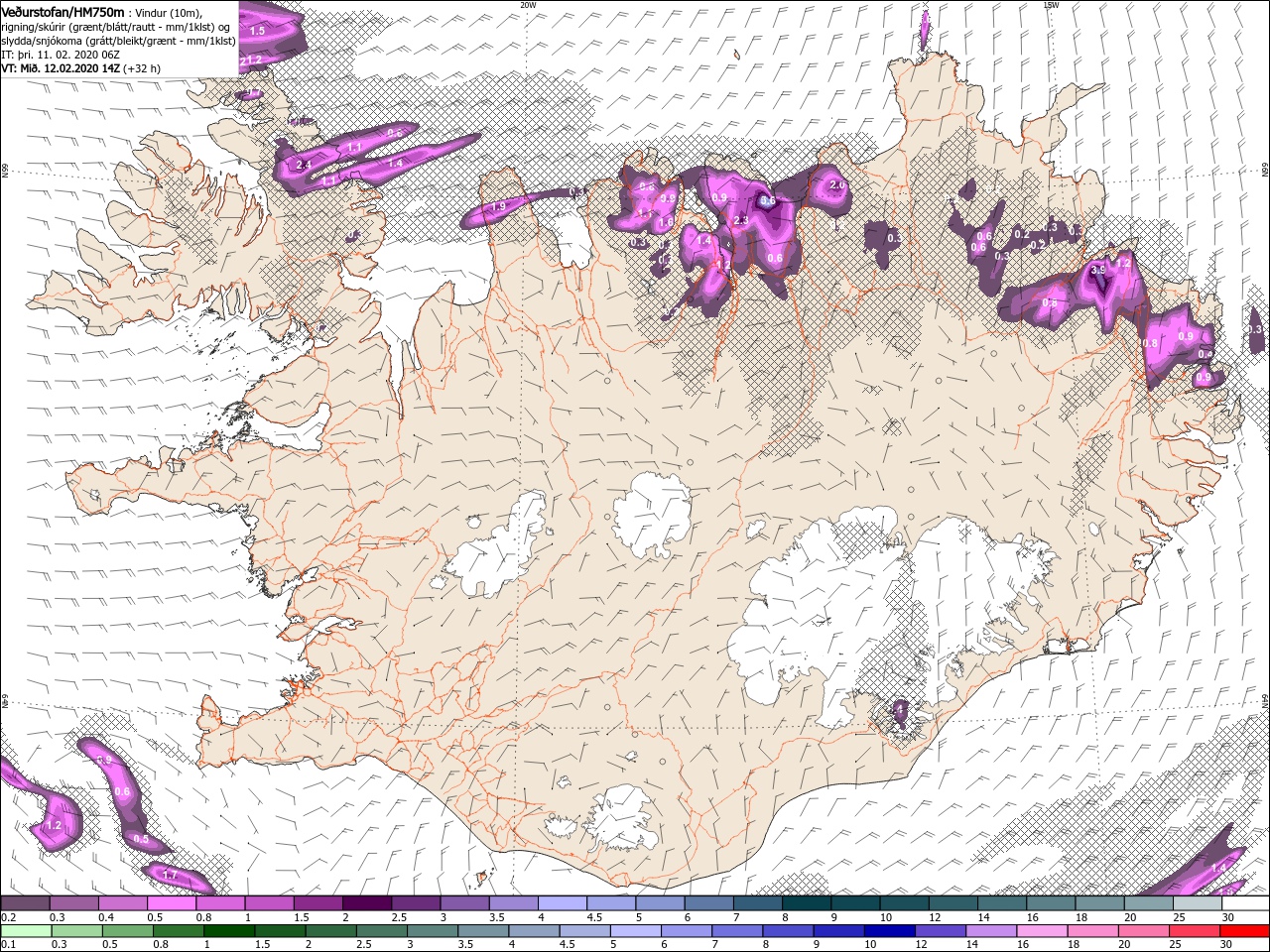Image resolution: width=1270 pixels, height=952 pixels.
Task: Click the initial time 'IT: þri. 11. 02. 2020 06Z'
Action: pyautogui.click(x=61, y=55)
